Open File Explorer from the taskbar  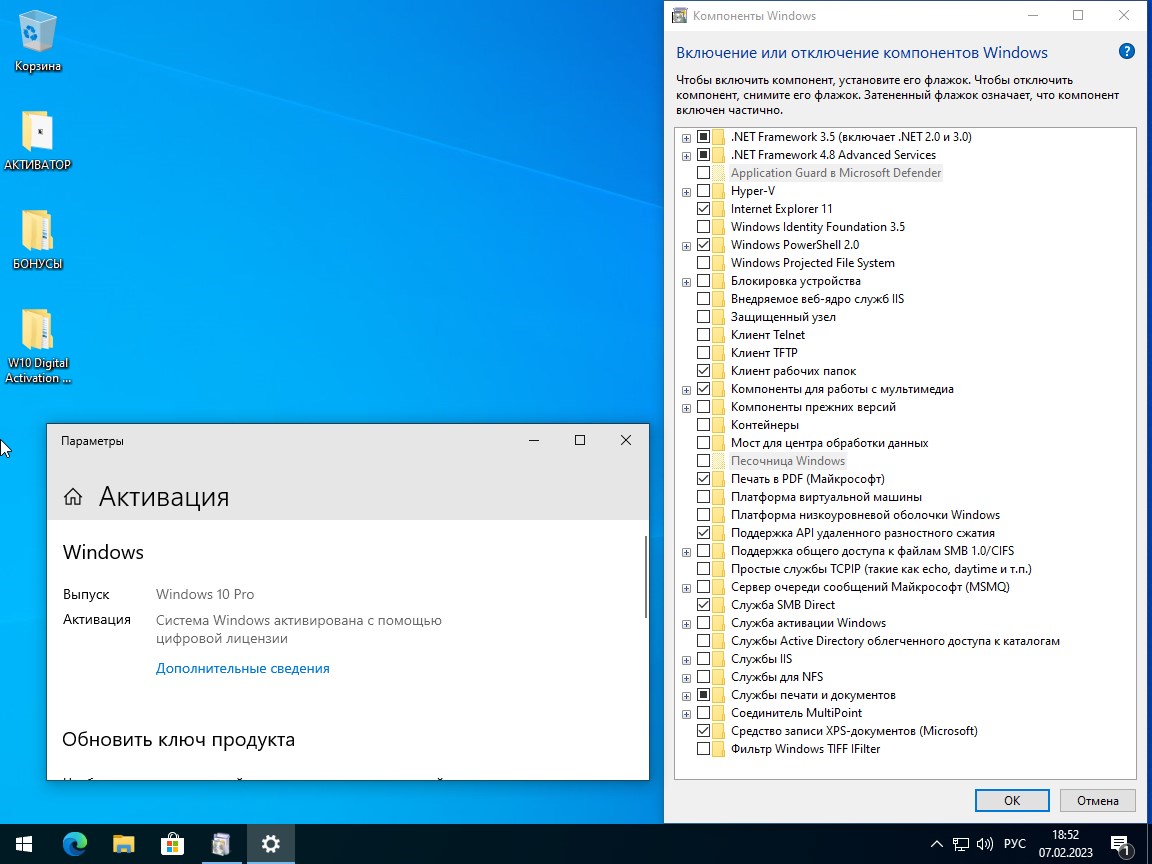tap(123, 844)
